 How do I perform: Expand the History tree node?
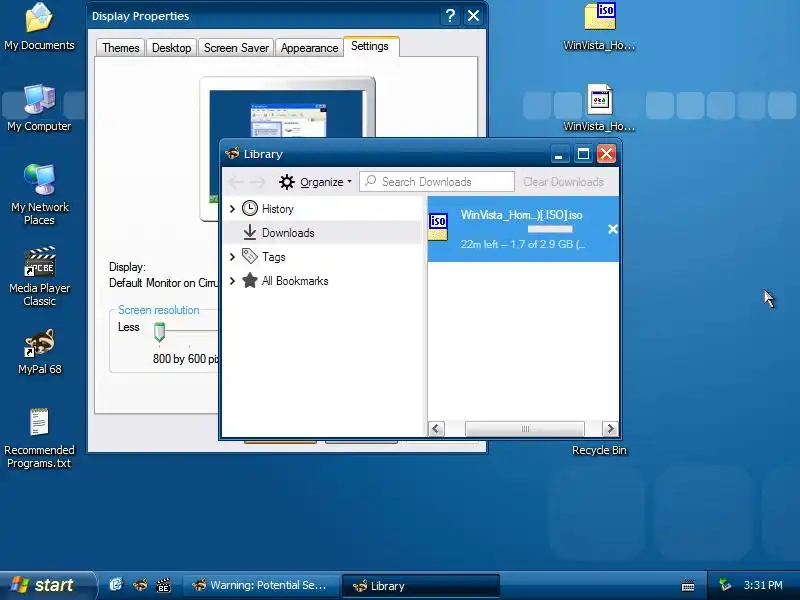[x=232, y=208]
